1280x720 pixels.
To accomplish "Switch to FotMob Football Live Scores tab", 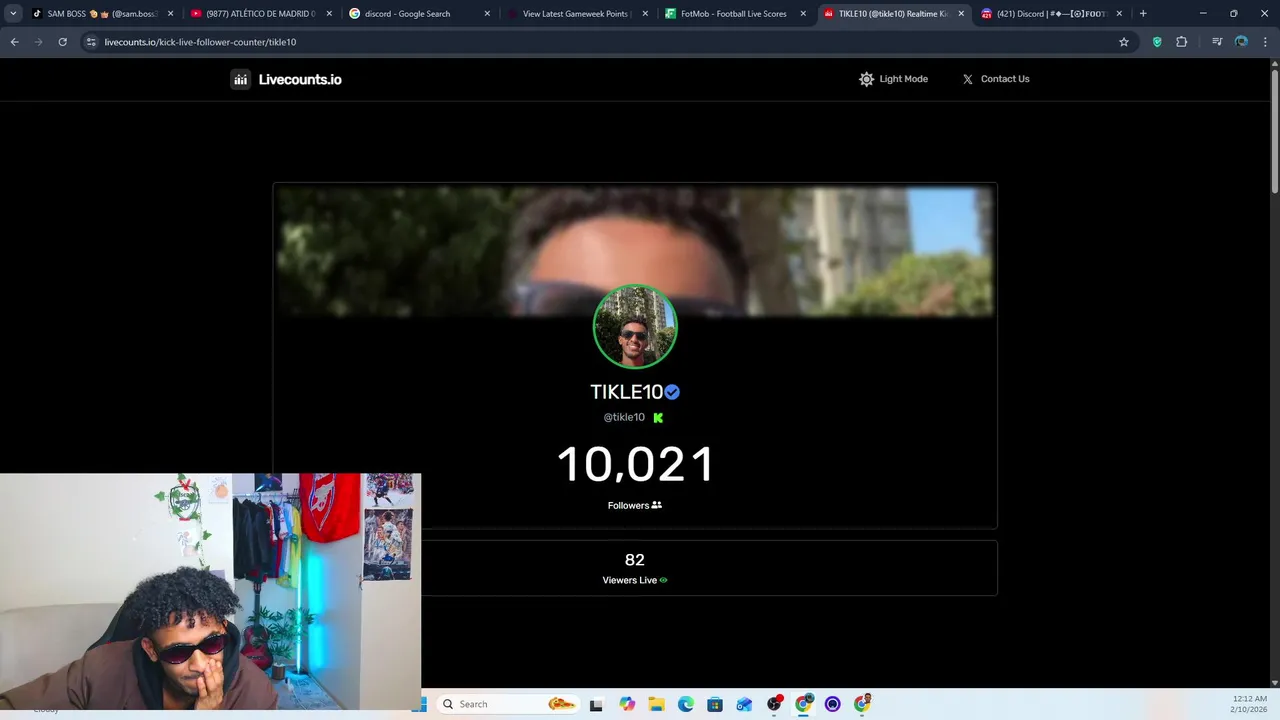I will click(x=736, y=14).
